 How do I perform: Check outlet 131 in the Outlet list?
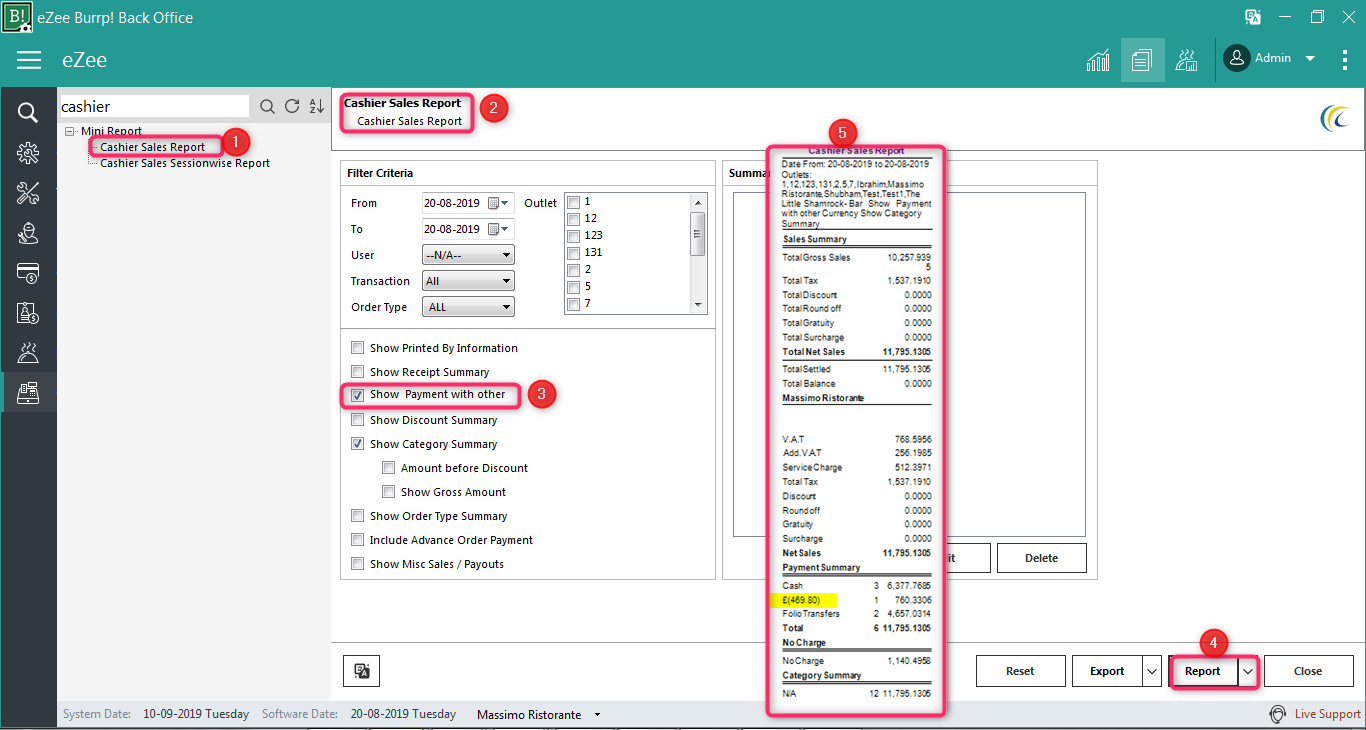[573, 253]
